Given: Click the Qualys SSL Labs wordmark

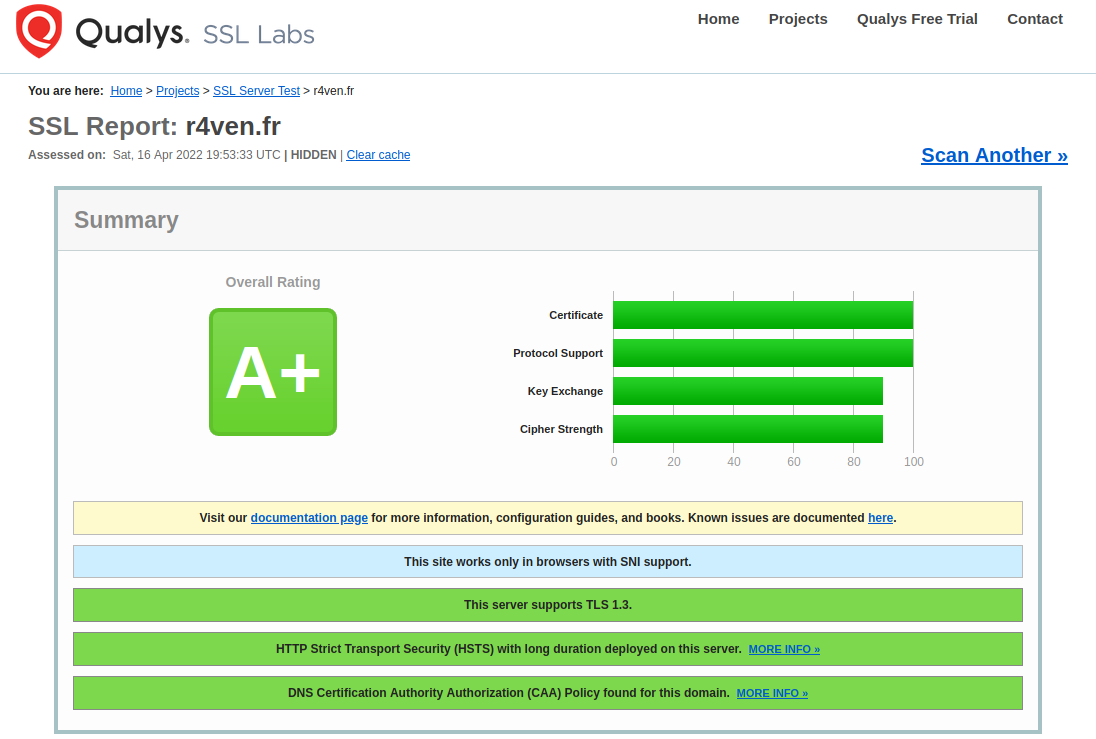Looking at the screenshot, I should click(195, 33).
